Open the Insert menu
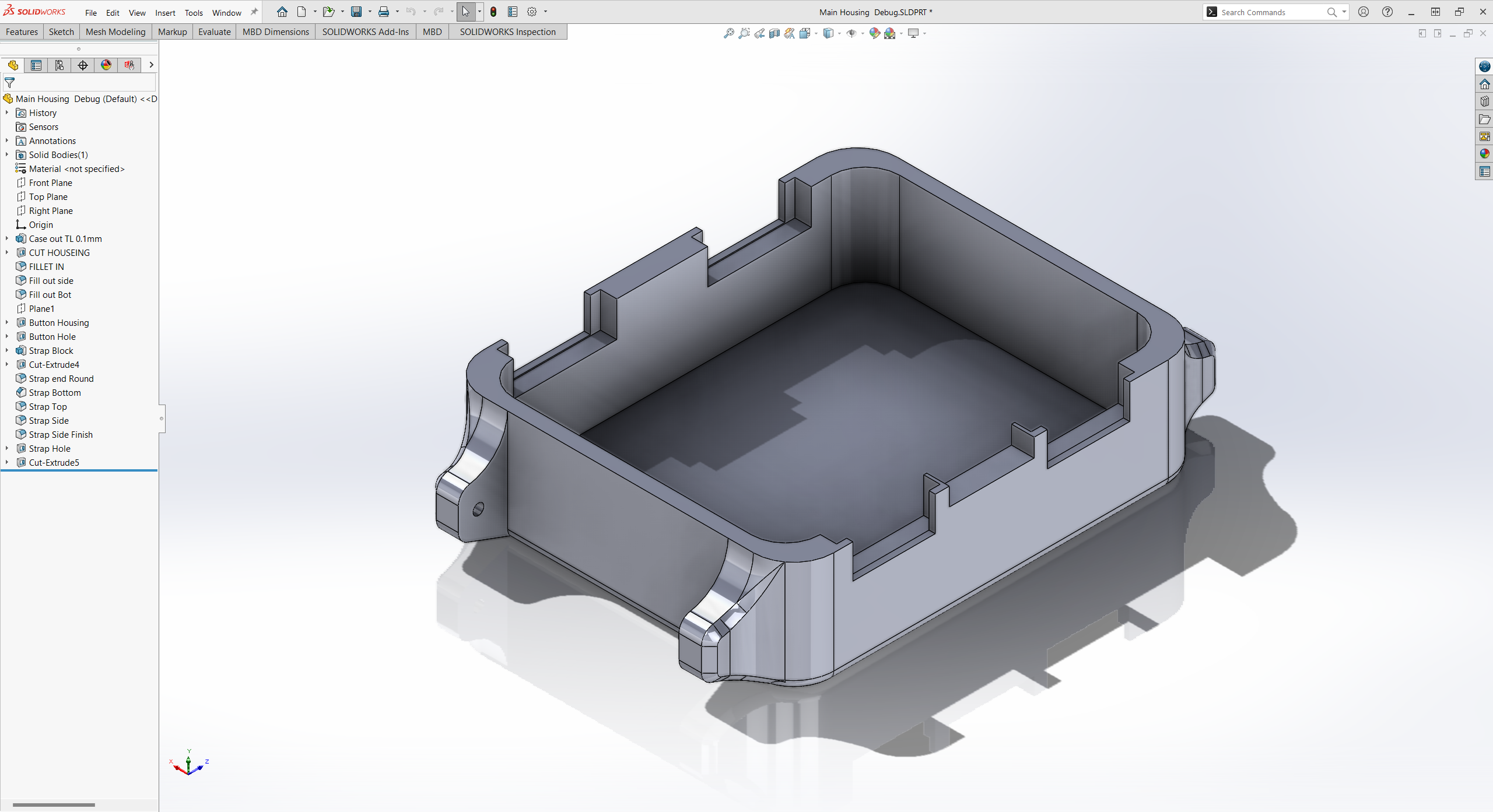 [163, 12]
